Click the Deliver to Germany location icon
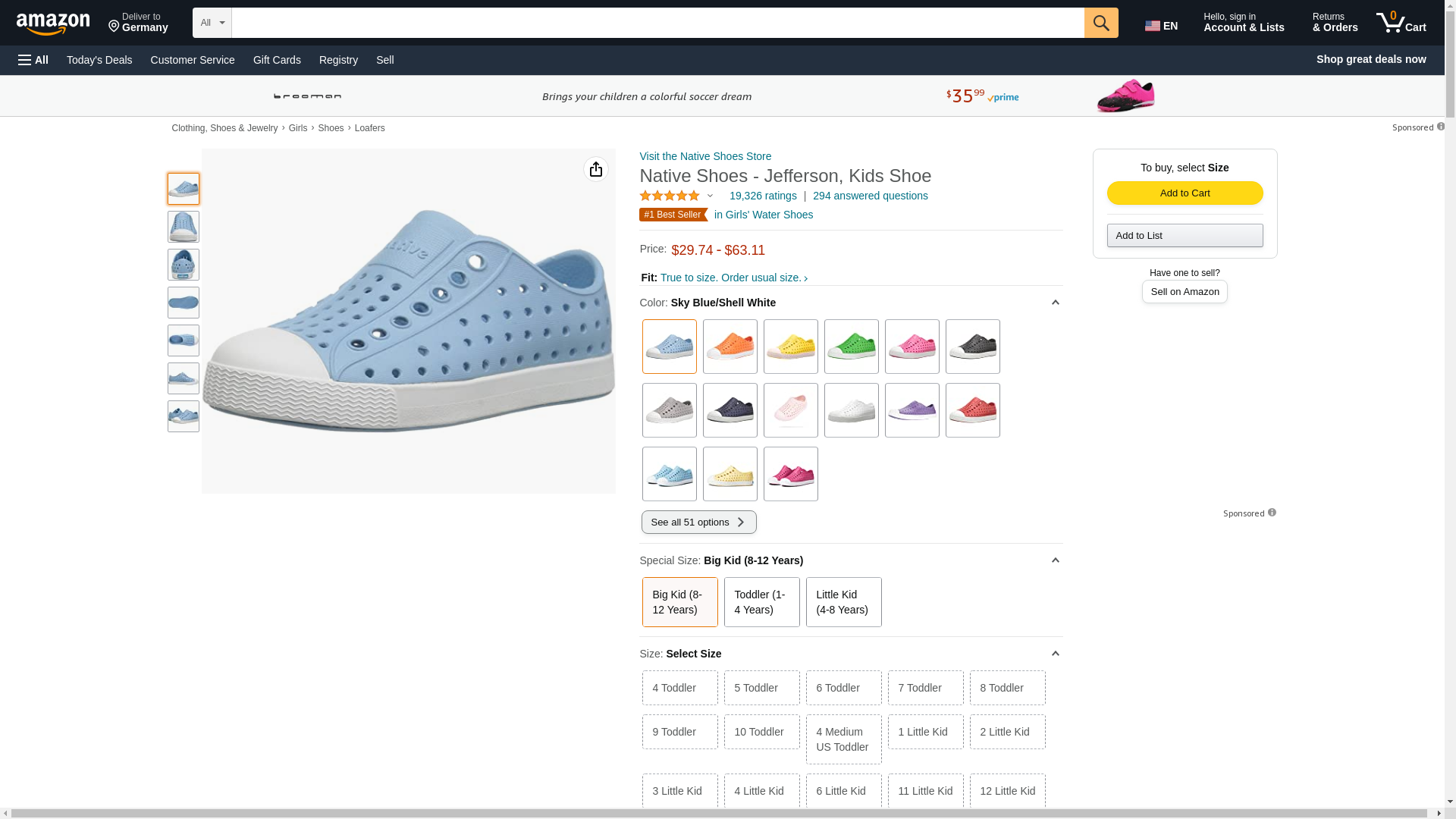The width and height of the screenshot is (1456, 819). [x=115, y=27]
